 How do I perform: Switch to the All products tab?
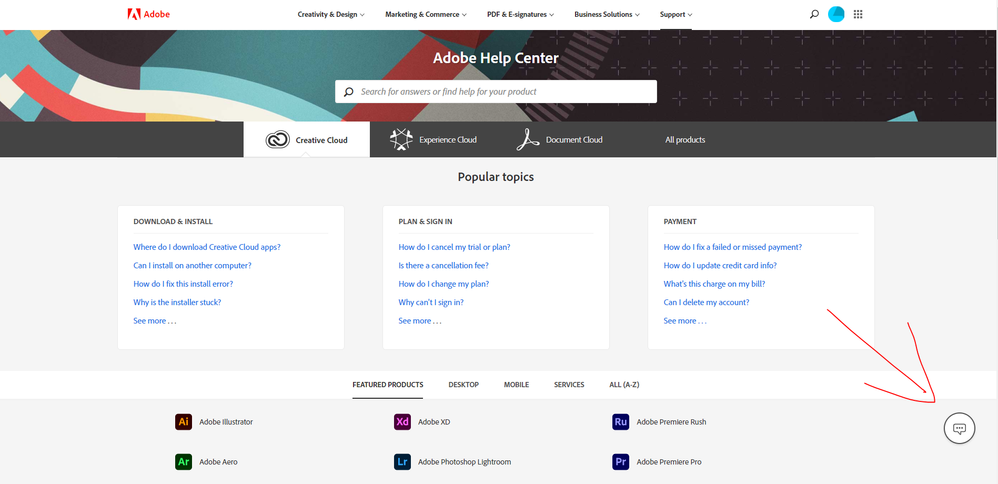pos(685,139)
